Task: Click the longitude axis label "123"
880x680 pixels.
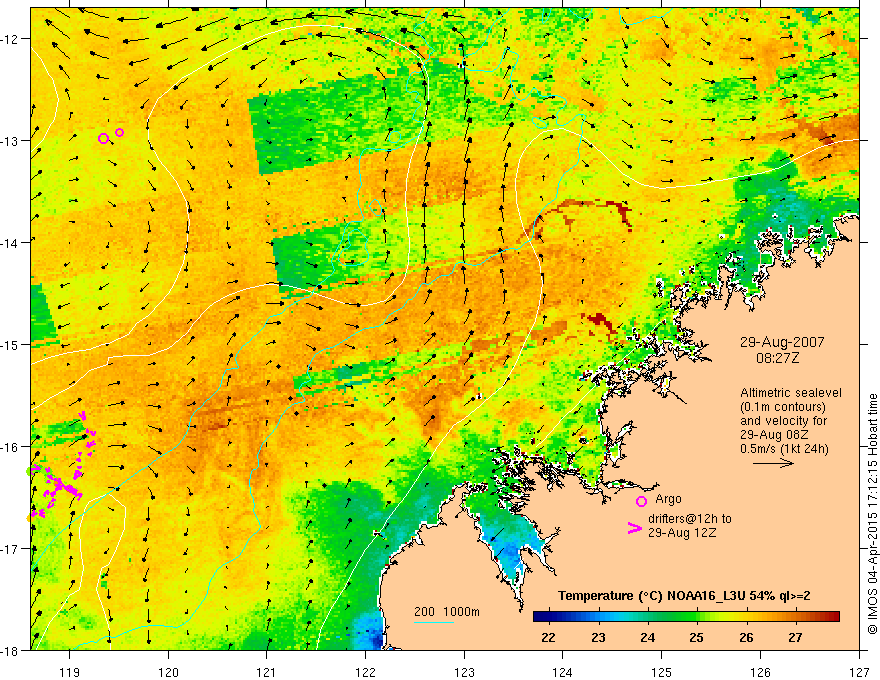Action: 464,672
